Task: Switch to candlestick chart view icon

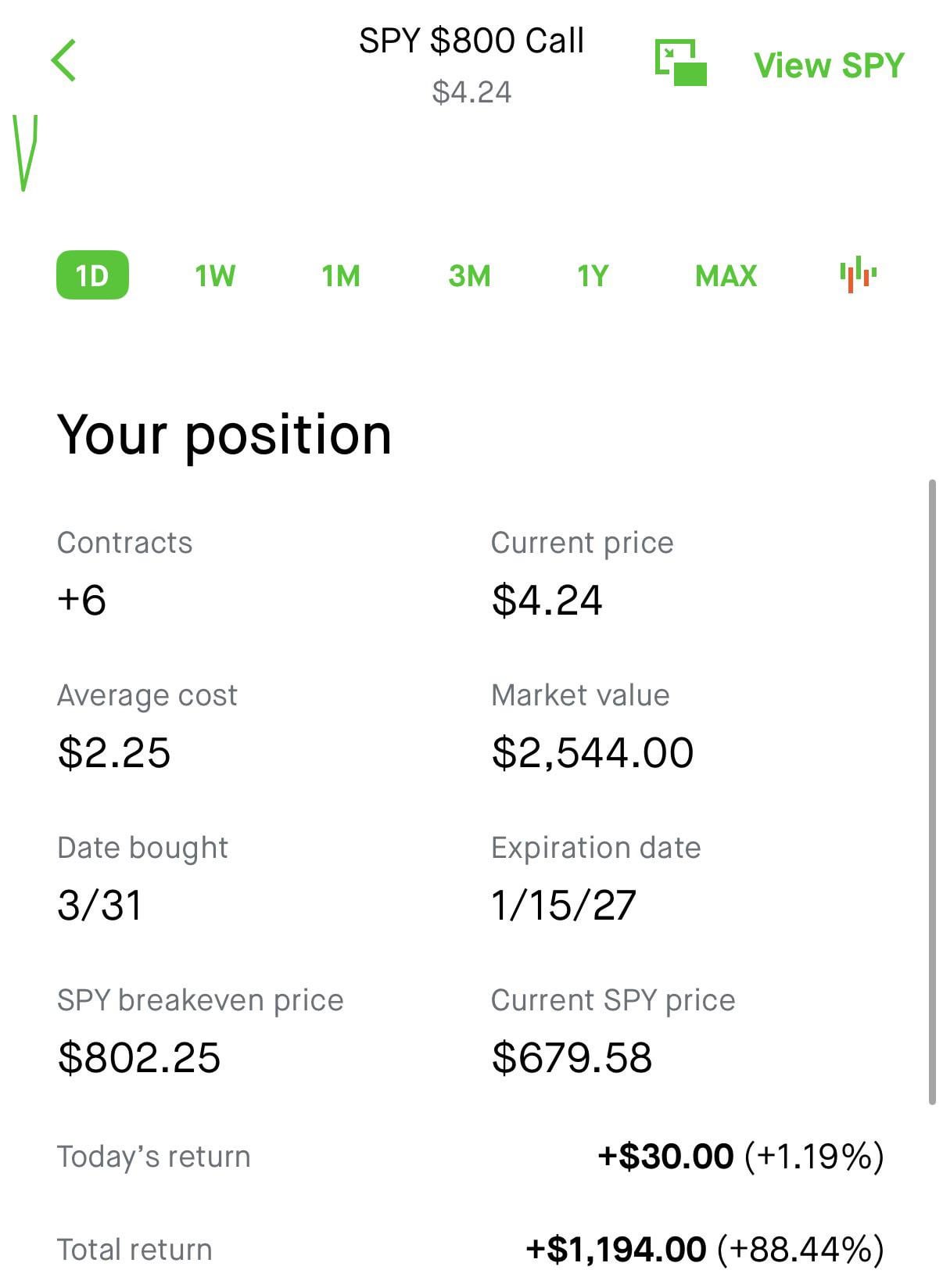Action: click(x=858, y=274)
